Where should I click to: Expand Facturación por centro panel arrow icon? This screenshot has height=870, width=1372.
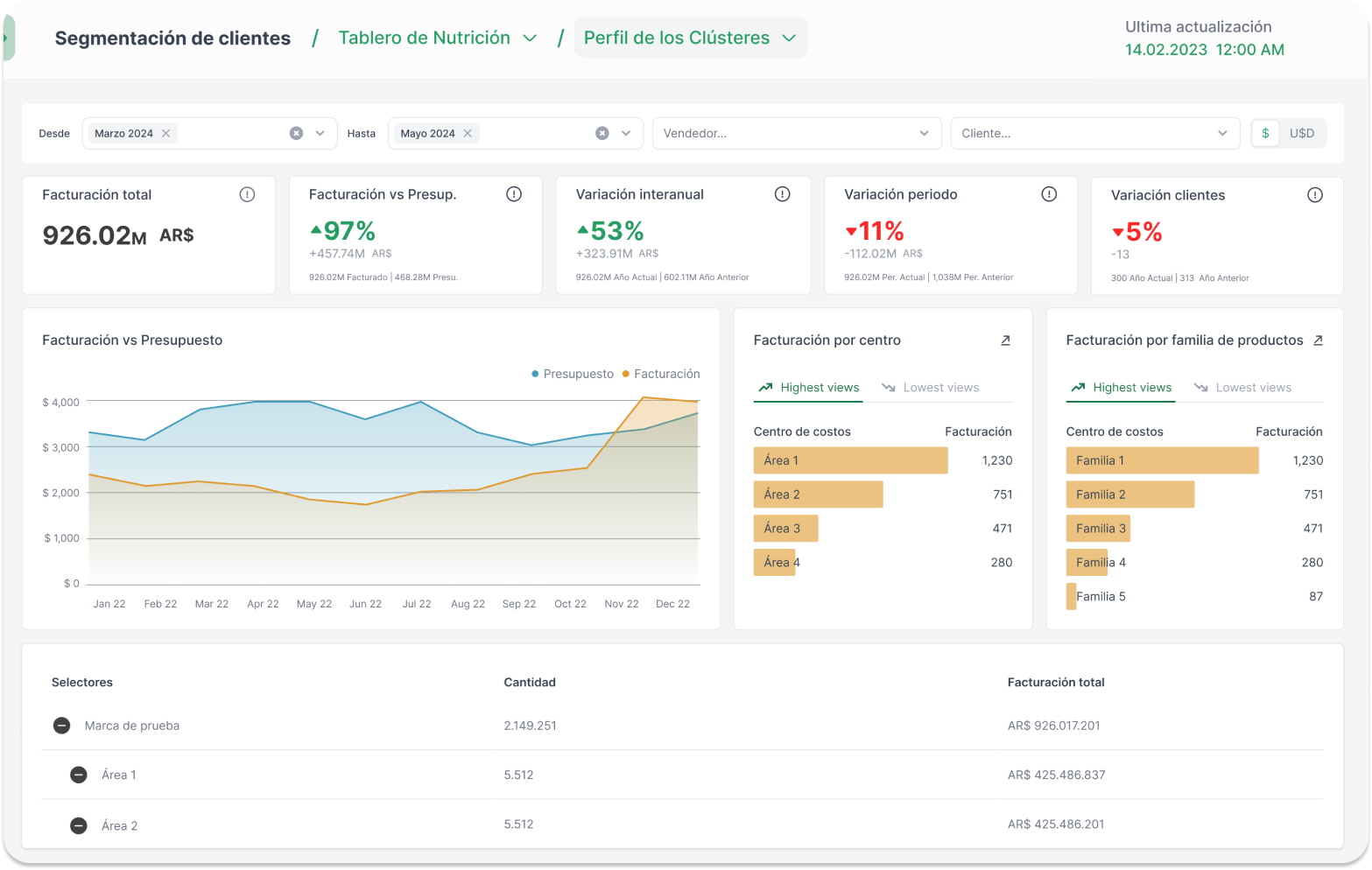click(x=1005, y=340)
